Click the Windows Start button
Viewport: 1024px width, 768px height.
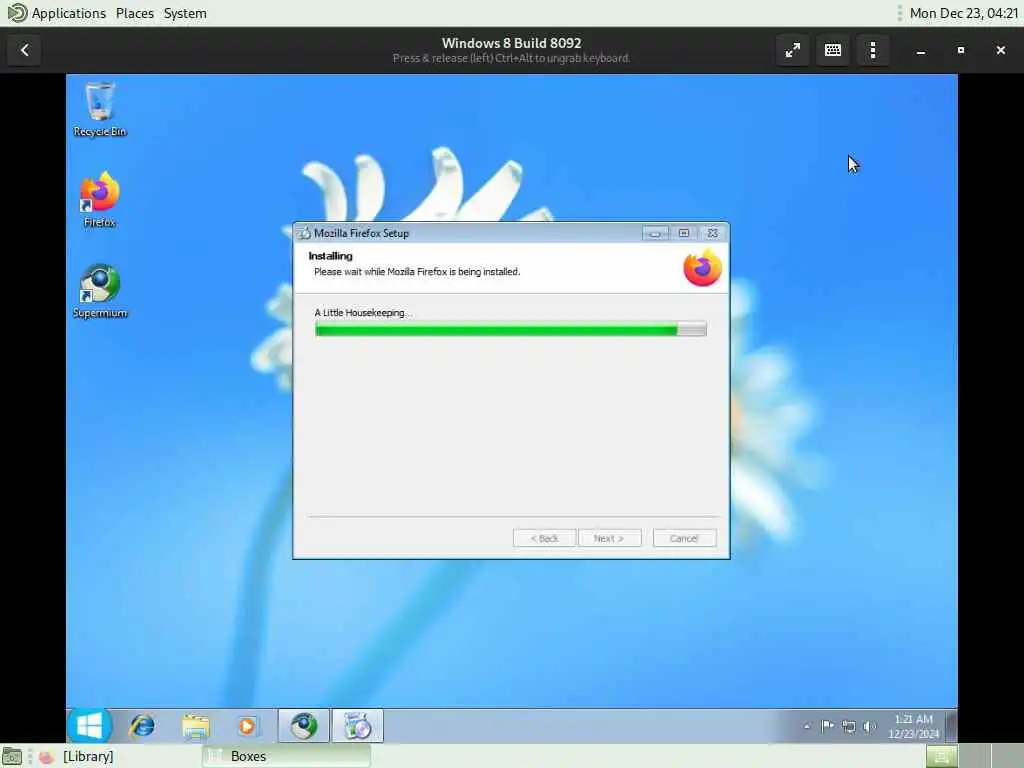click(89, 726)
